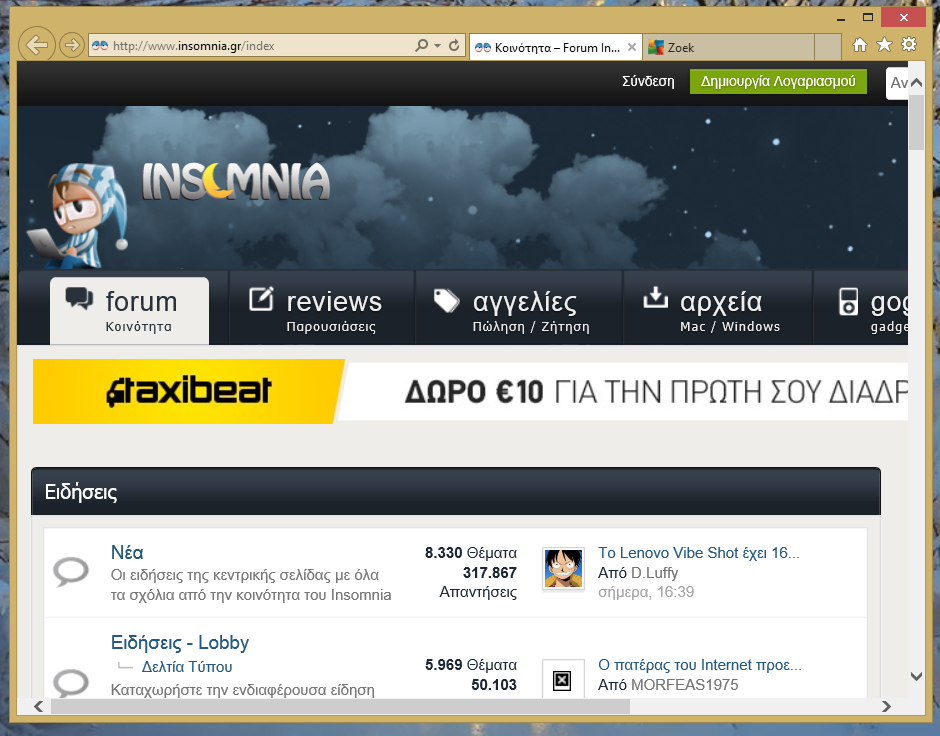
Task: Open the forum Κοινότητα menu item
Action: coord(129,310)
